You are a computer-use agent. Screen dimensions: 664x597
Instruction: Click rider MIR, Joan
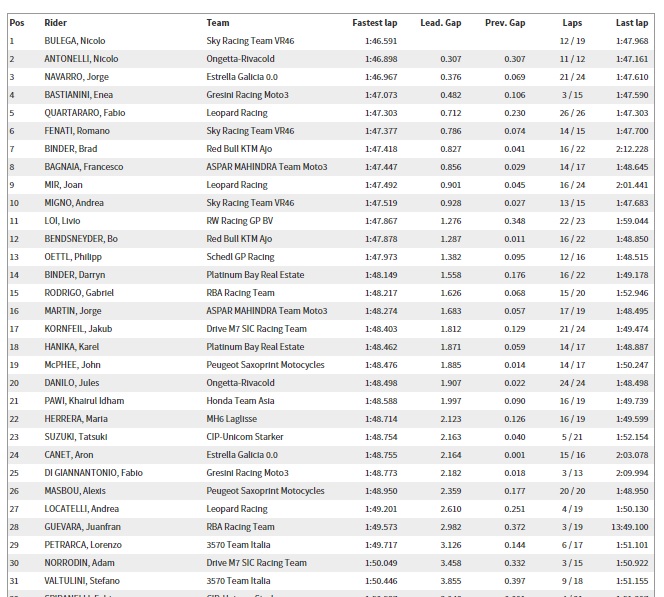[63, 185]
